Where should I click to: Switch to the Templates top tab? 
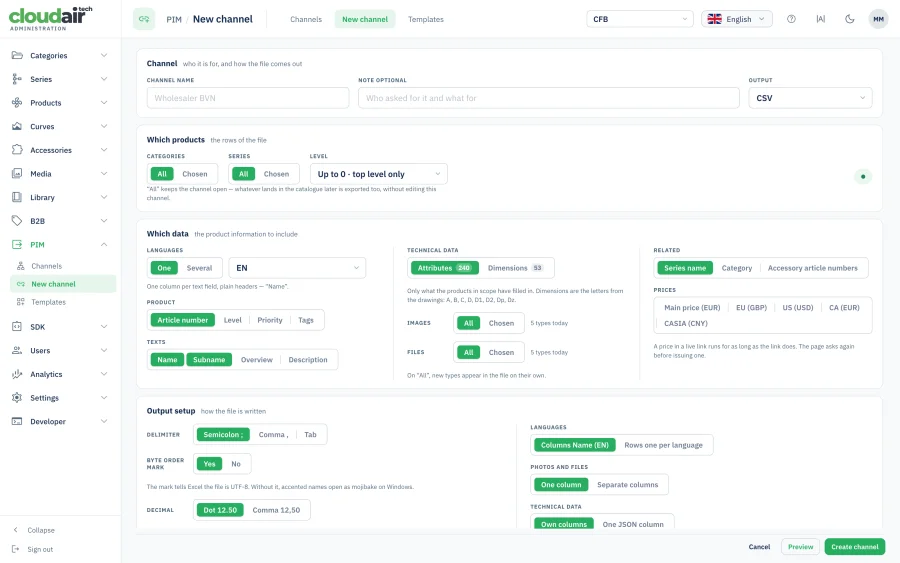tap(426, 19)
